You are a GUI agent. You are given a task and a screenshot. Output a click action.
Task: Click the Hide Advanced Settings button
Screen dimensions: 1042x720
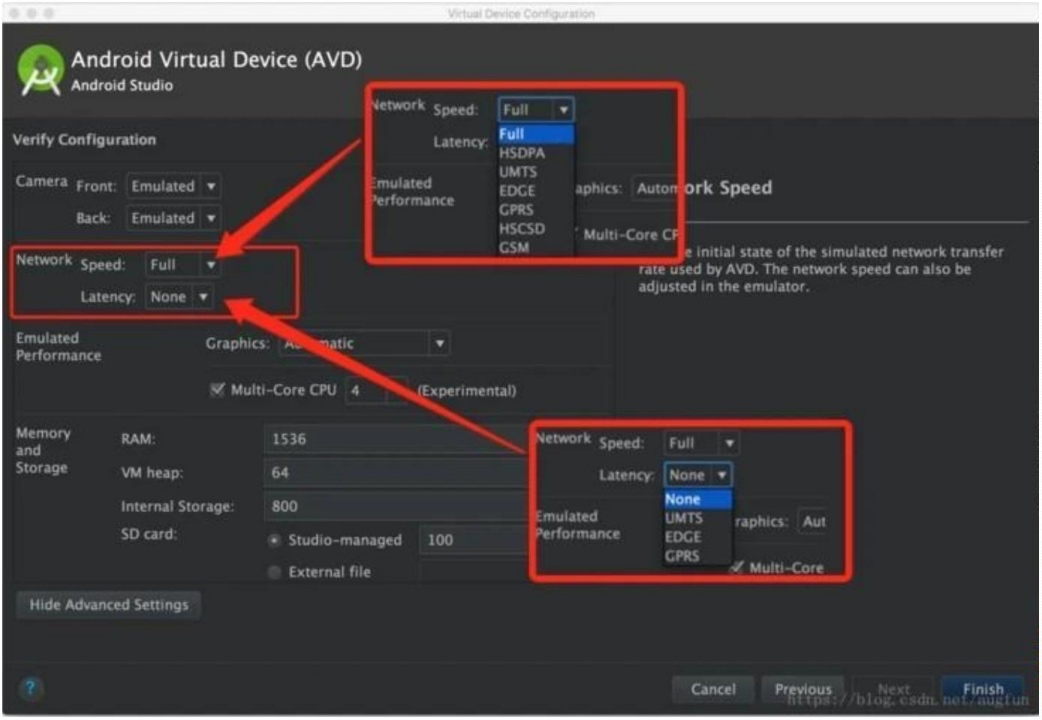click(x=109, y=605)
